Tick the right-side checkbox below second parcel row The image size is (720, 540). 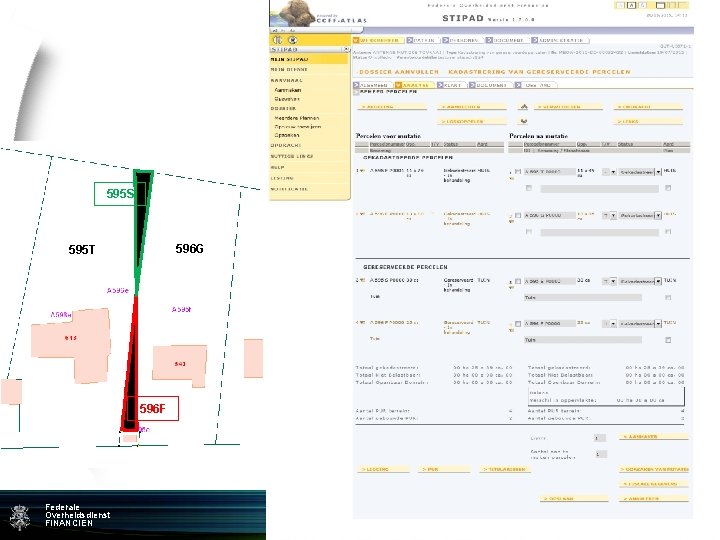tap(668, 232)
